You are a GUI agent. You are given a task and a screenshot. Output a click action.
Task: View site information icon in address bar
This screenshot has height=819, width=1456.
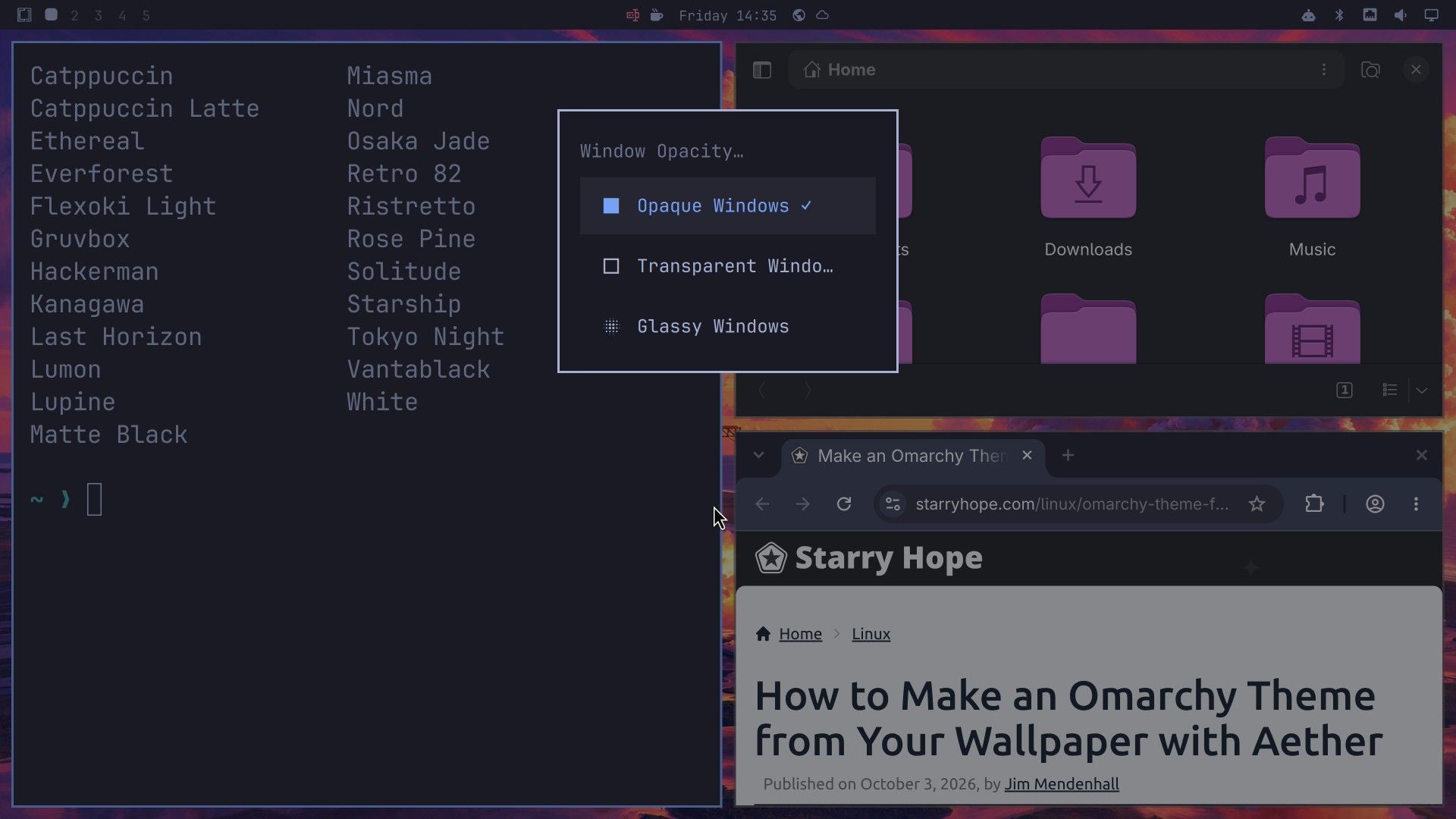tap(893, 504)
